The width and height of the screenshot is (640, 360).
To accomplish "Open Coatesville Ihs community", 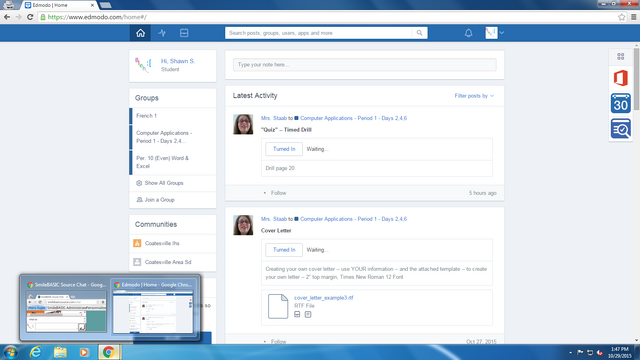I will 162,243.
